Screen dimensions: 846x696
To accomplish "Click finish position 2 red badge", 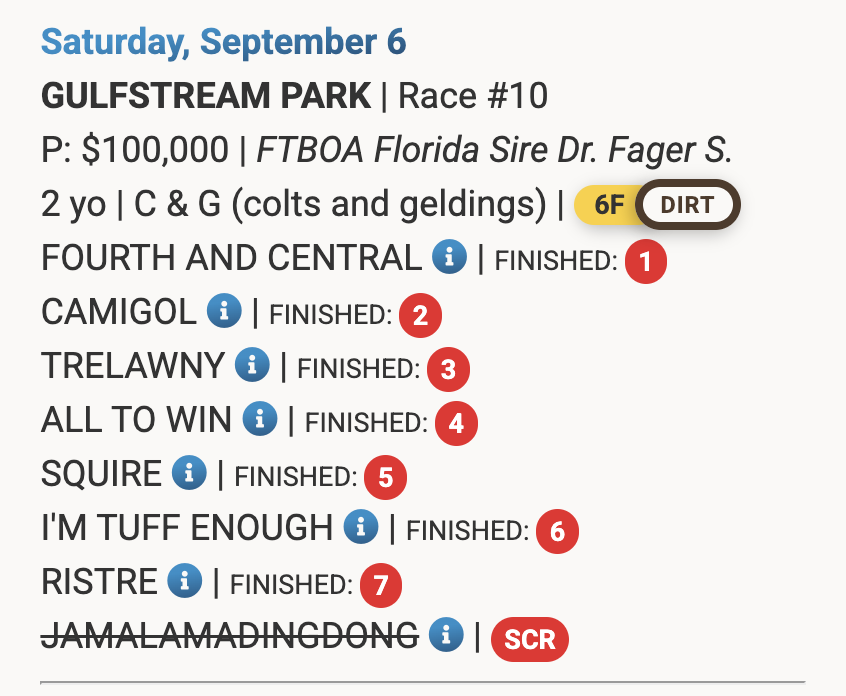I will pos(420,316).
